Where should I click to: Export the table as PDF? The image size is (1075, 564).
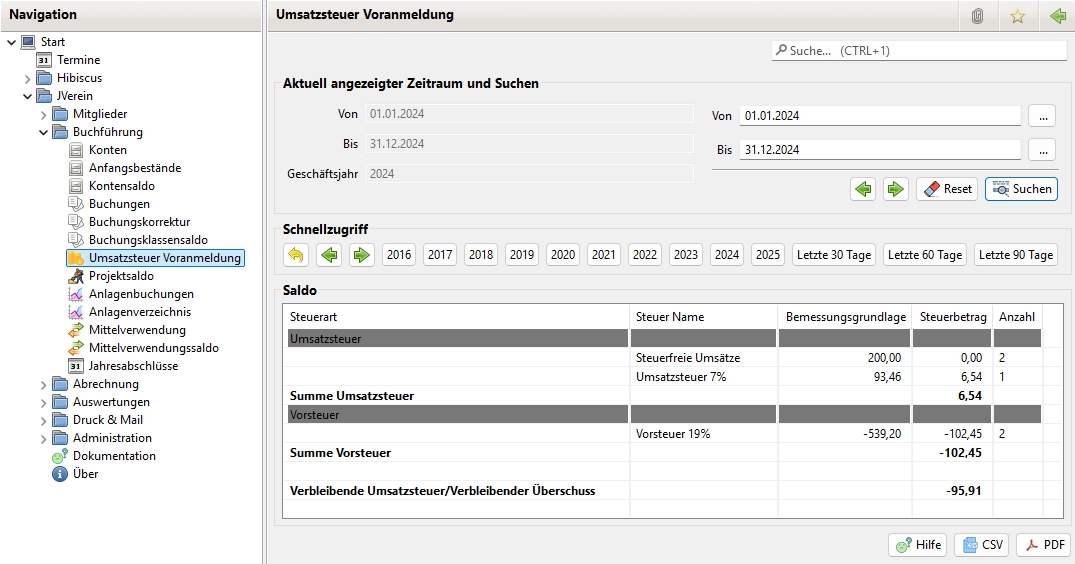pos(1043,545)
